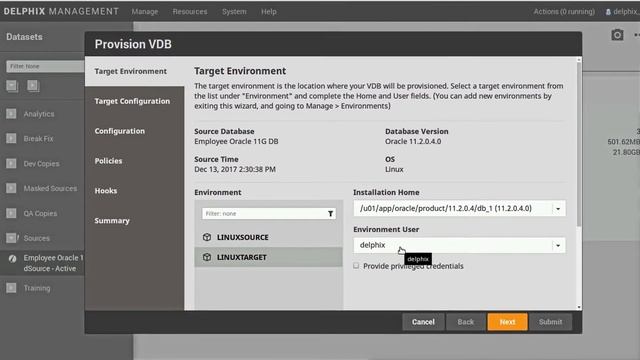Viewport: 640px width, 360px height.
Task: Click the Cancel button
Action: [423, 322]
